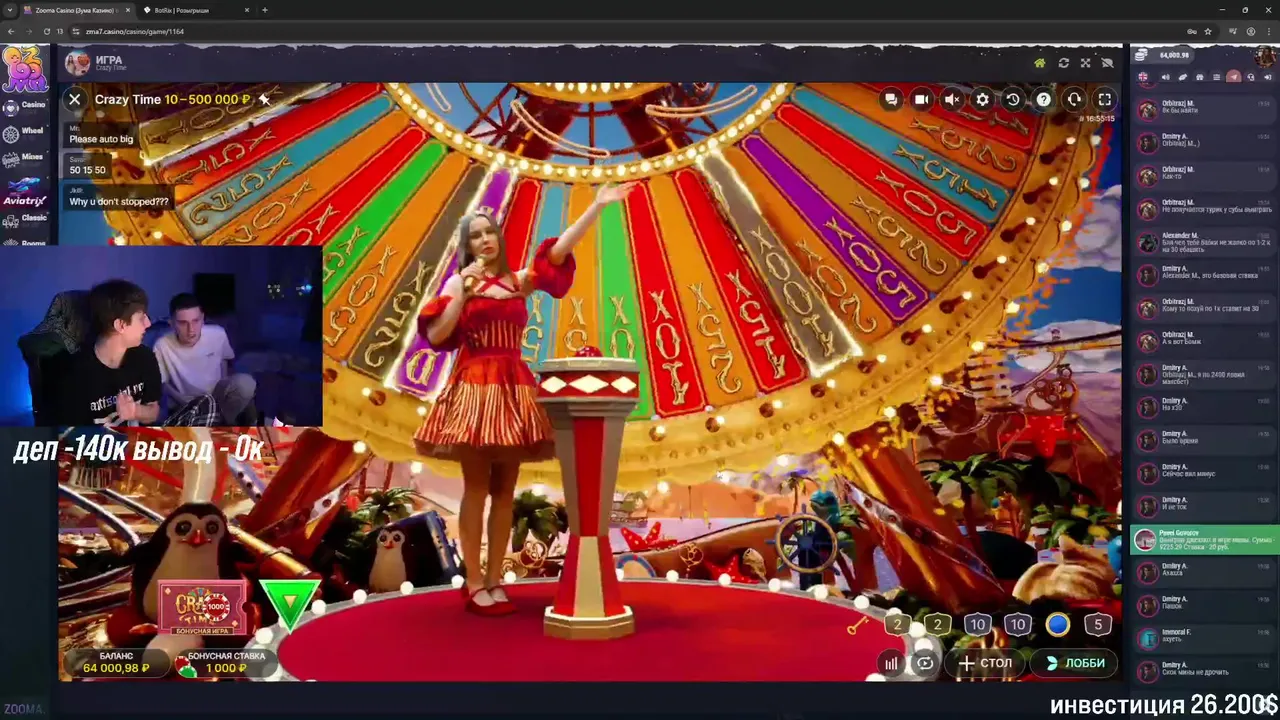
Task: Select the blue circle result tile
Action: (x=1057, y=625)
